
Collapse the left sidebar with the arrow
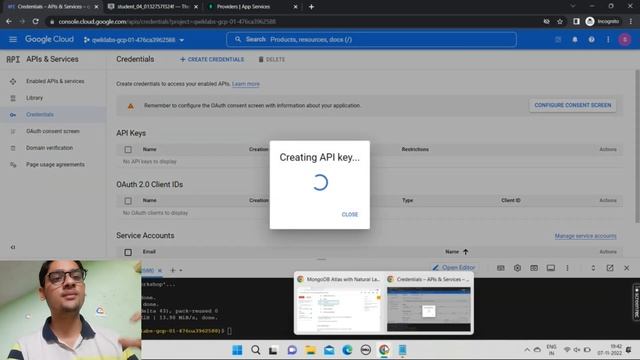point(13,247)
